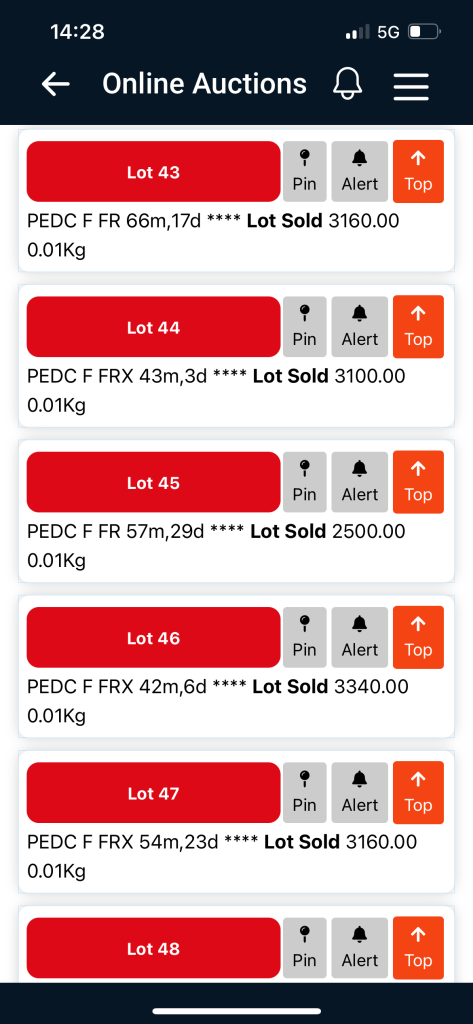Pin Lot 43
The image size is (473, 1024).
[x=304, y=172]
